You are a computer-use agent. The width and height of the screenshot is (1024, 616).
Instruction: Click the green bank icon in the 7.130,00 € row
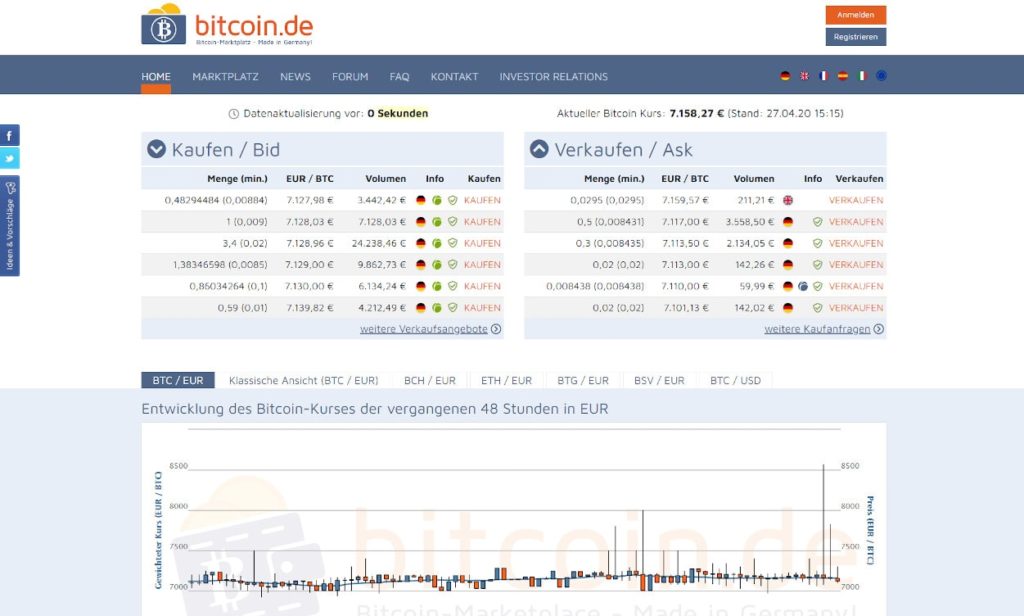437,287
